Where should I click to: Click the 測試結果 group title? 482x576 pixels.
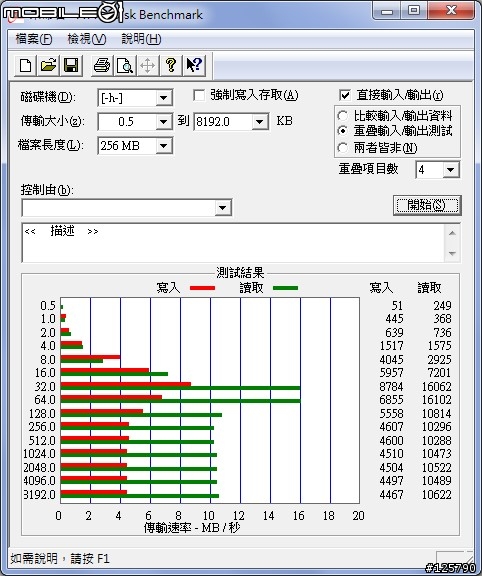[x=240, y=273]
